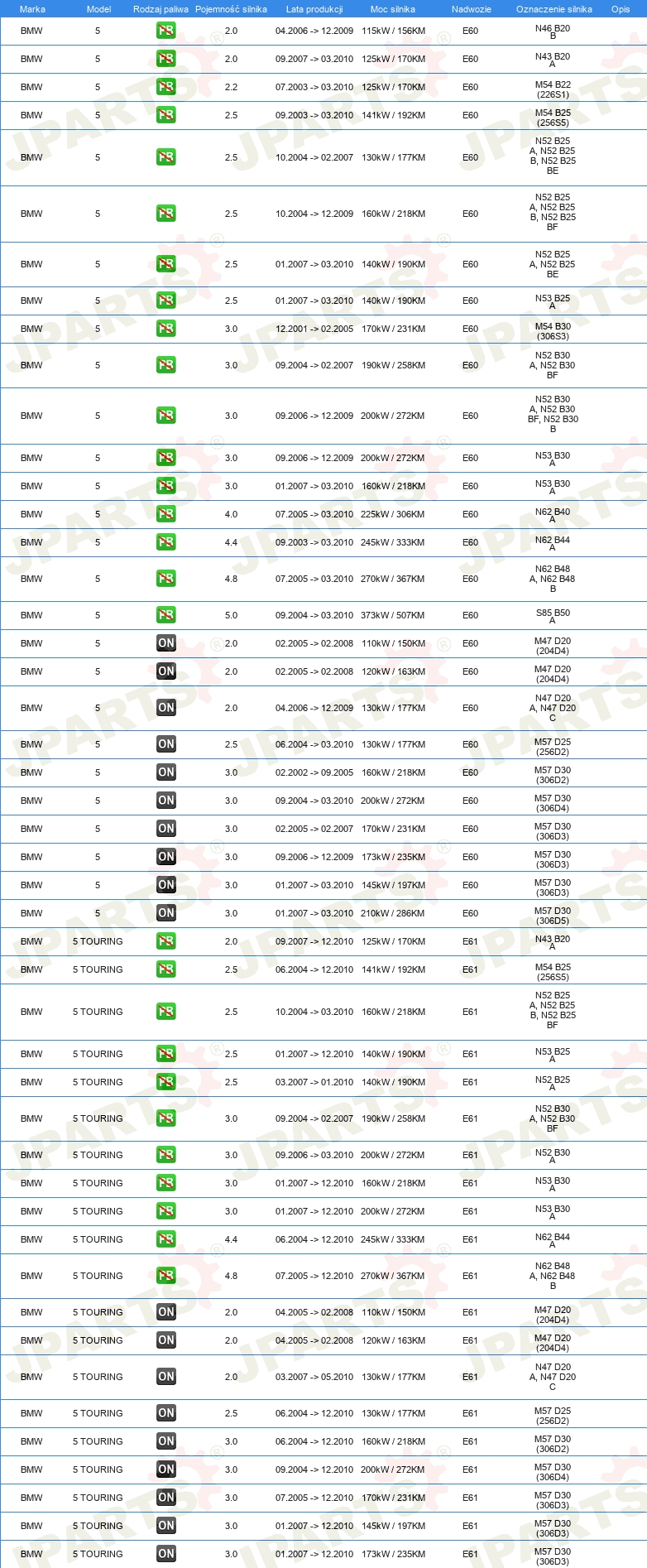Select the Rodzaj paliwa column header
Image resolution: width=647 pixels, height=1568 pixels.
[x=161, y=9]
